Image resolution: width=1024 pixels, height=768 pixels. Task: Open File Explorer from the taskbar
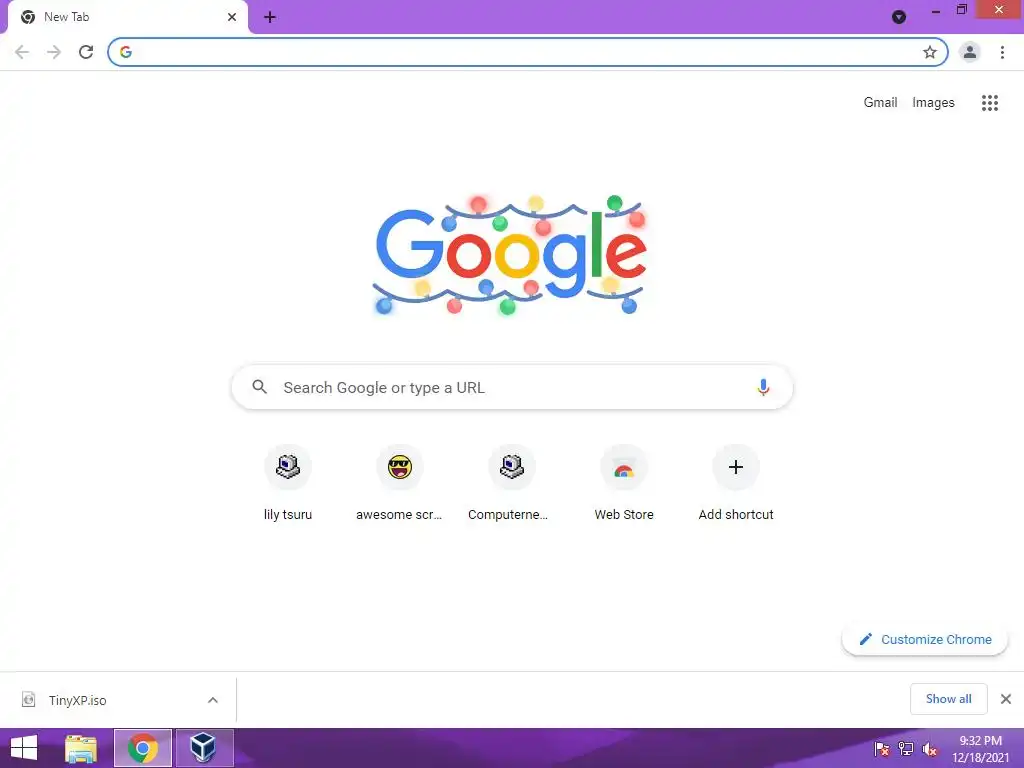[x=80, y=748]
